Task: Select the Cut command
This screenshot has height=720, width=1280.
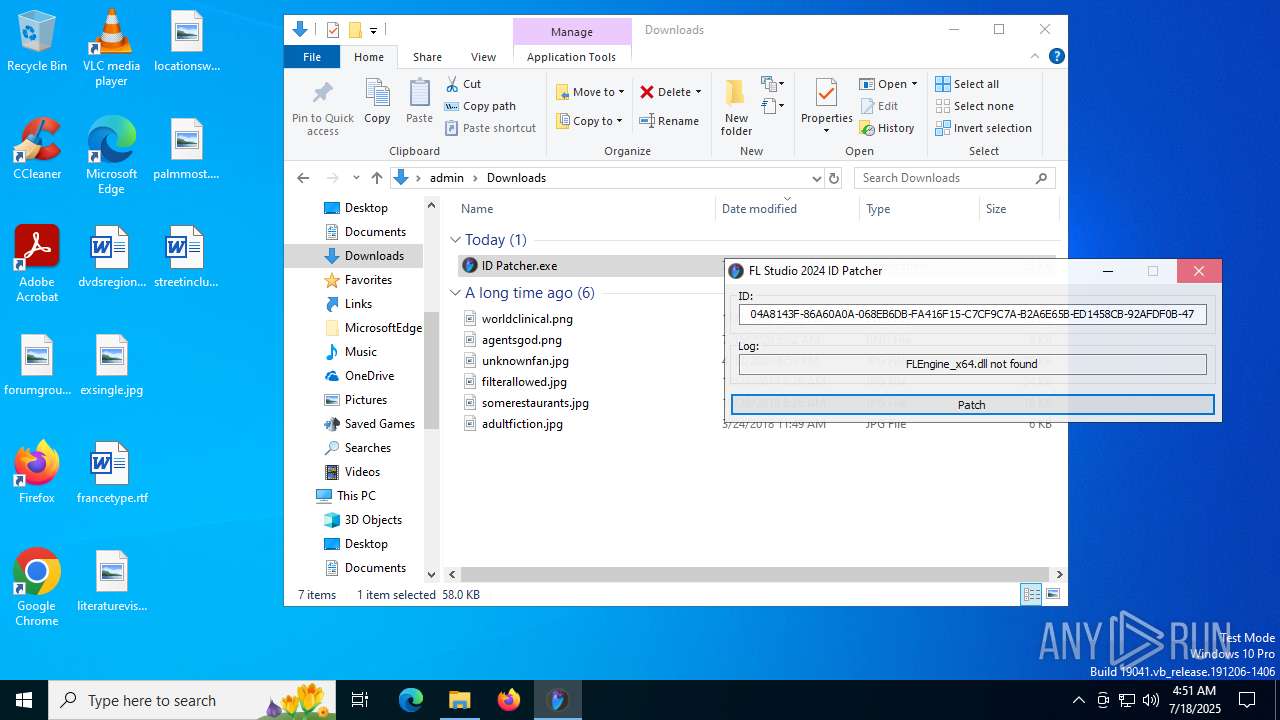Action: pyautogui.click(x=463, y=84)
